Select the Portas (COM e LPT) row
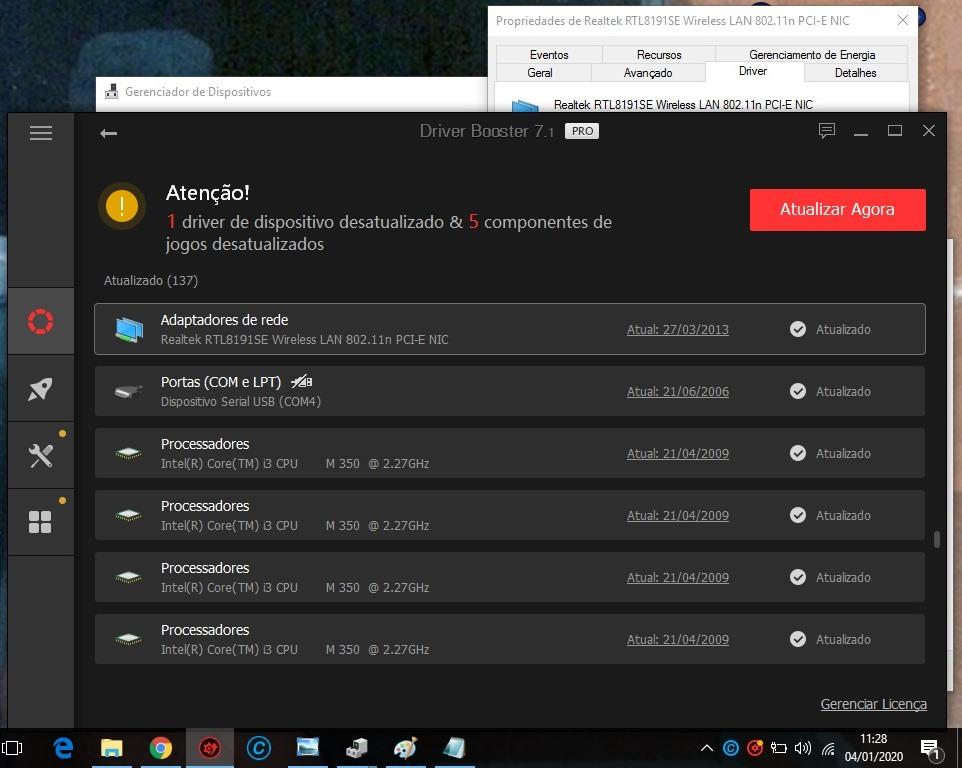 (x=510, y=391)
